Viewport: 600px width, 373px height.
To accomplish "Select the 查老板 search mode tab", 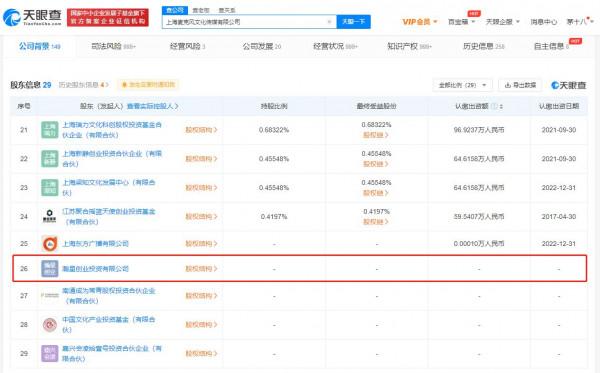I will pos(201,10).
